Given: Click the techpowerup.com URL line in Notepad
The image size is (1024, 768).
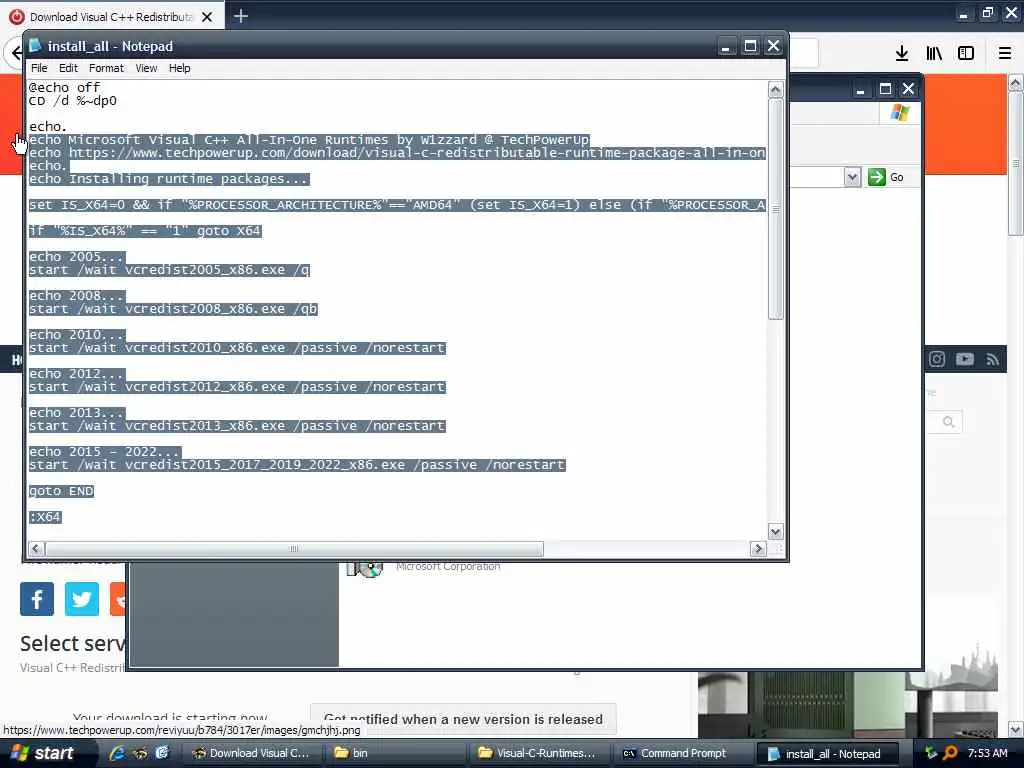Looking at the screenshot, I should (397, 153).
